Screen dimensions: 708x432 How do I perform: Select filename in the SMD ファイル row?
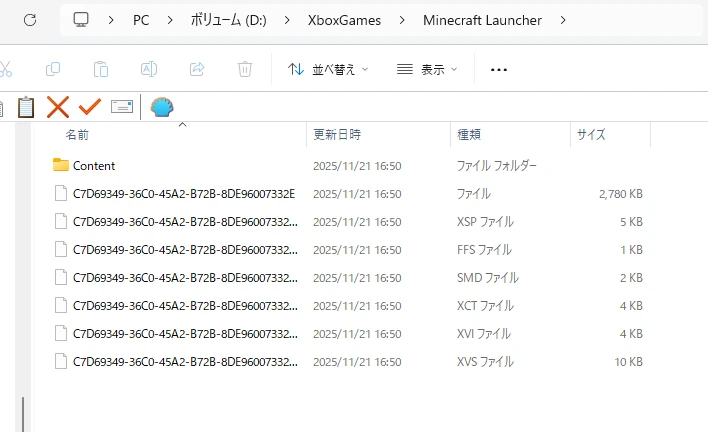pos(185,278)
